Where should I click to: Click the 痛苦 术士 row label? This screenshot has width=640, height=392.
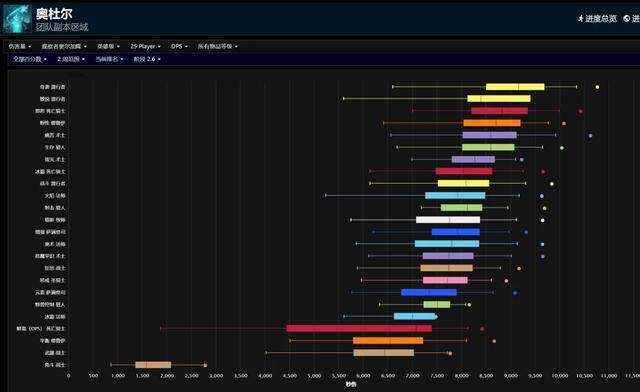pyautogui.click(x=55, y=135)
